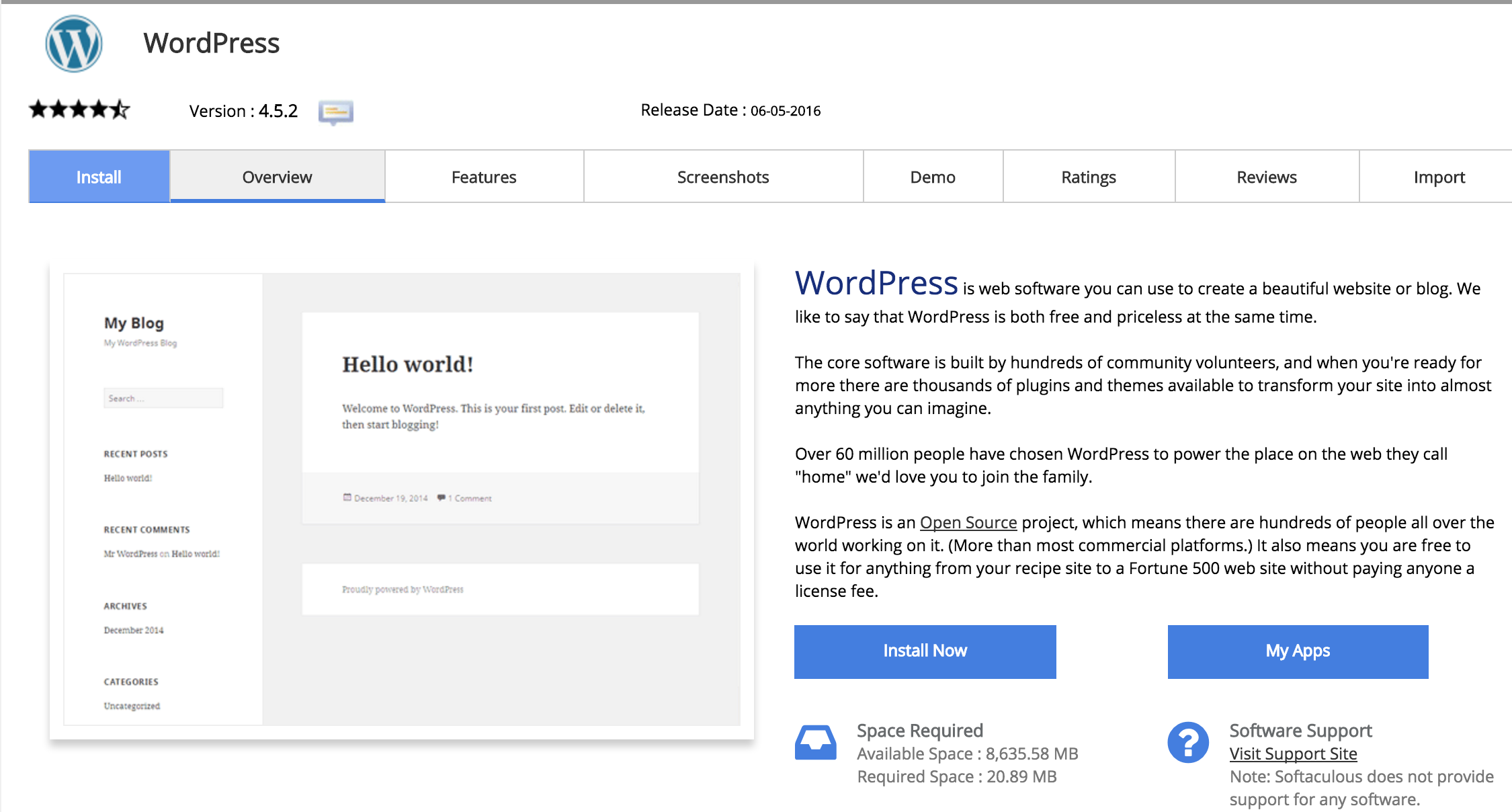Image resolution: width=1512 pixels, height=812 pixels.
Task: Click the Space Required inbox icon
Action: (815, 742)
